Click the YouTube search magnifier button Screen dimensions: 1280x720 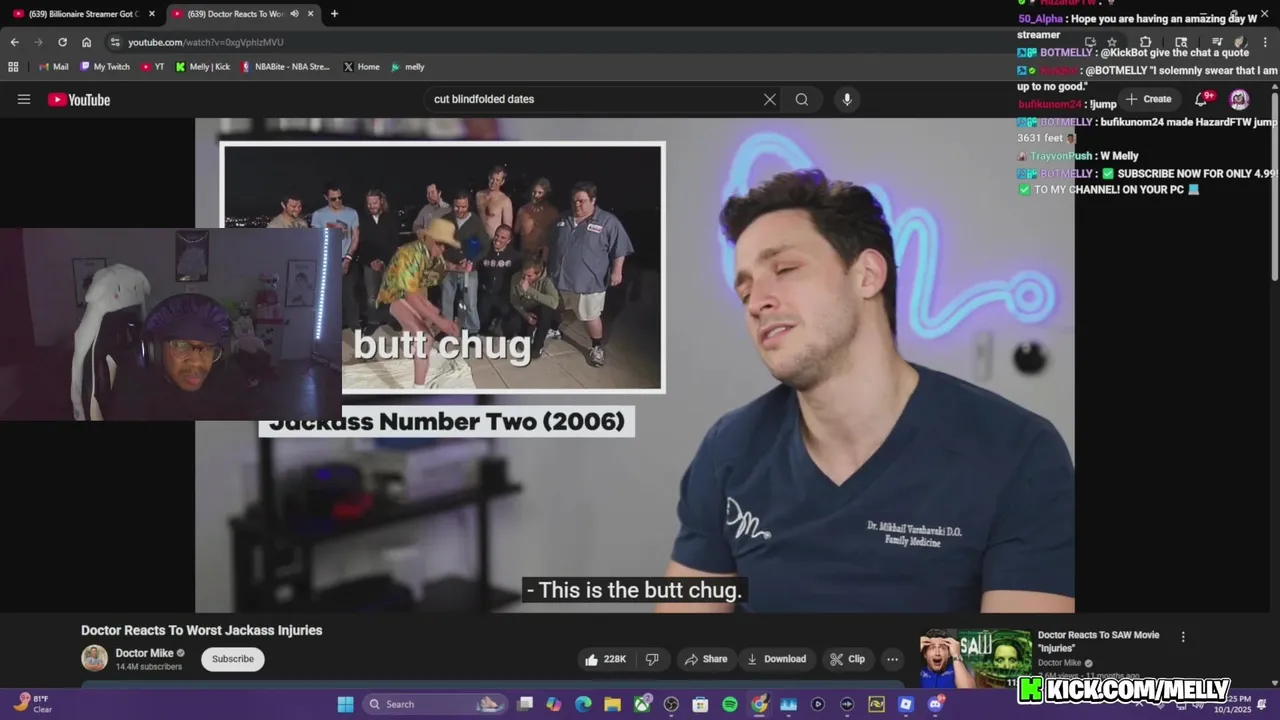802,99
